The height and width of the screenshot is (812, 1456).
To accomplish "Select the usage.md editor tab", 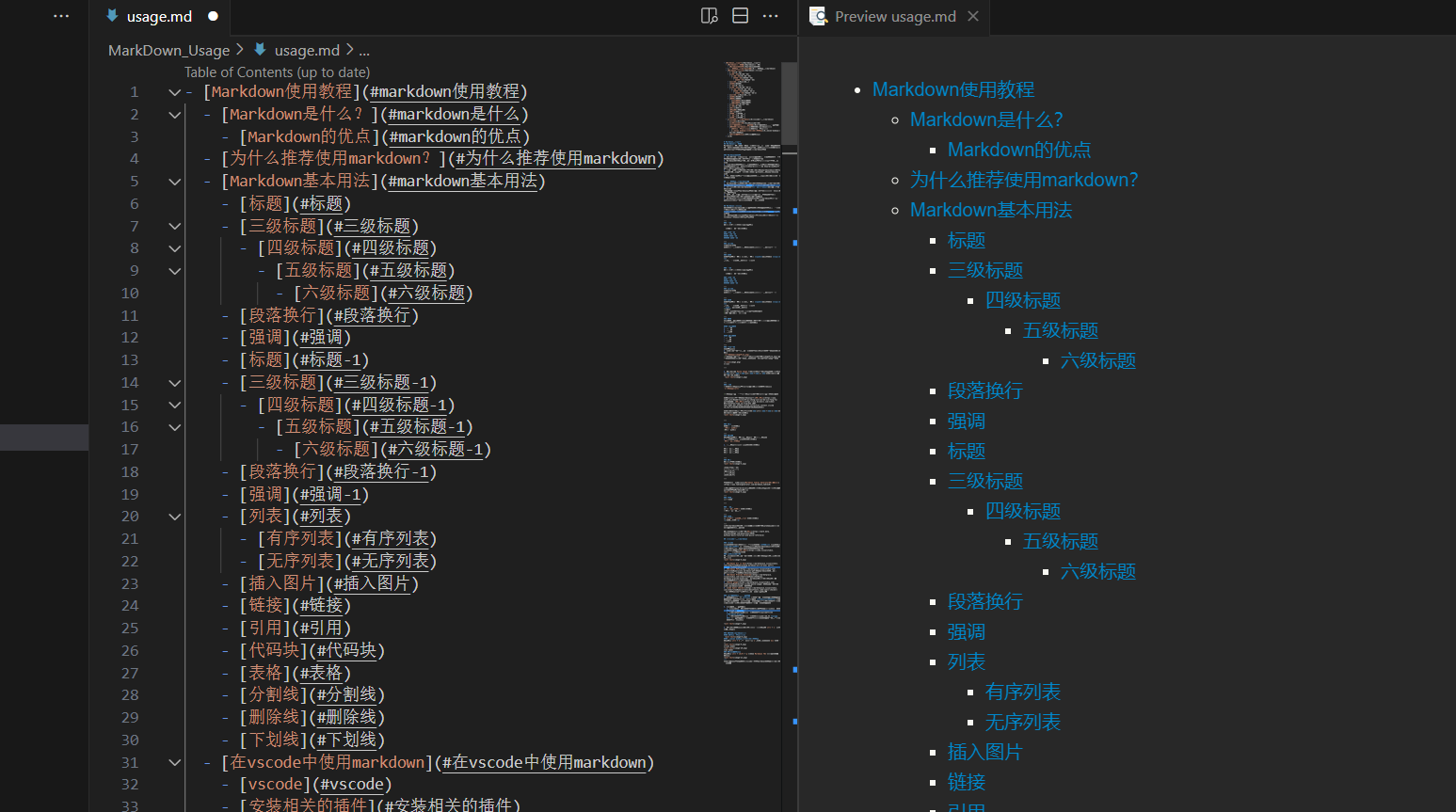I will (x=159, y=16).
